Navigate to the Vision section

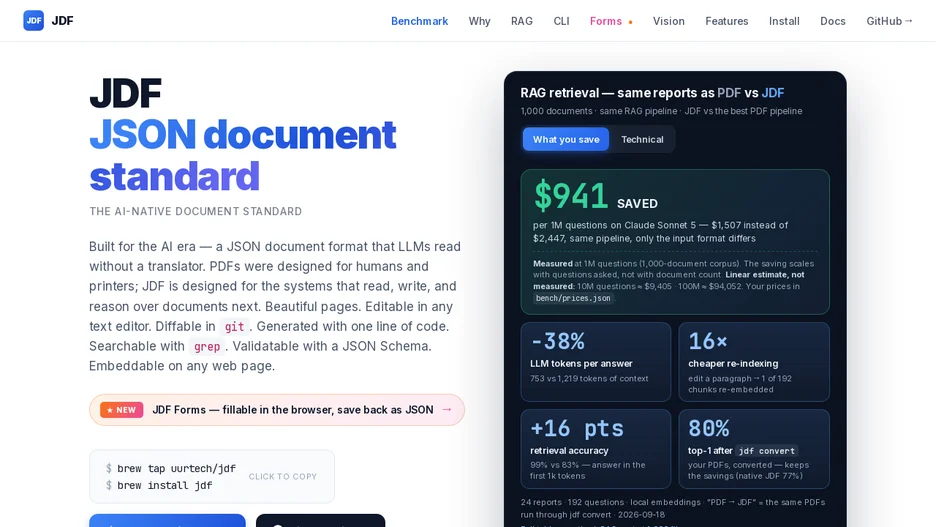tap(669, 21)
